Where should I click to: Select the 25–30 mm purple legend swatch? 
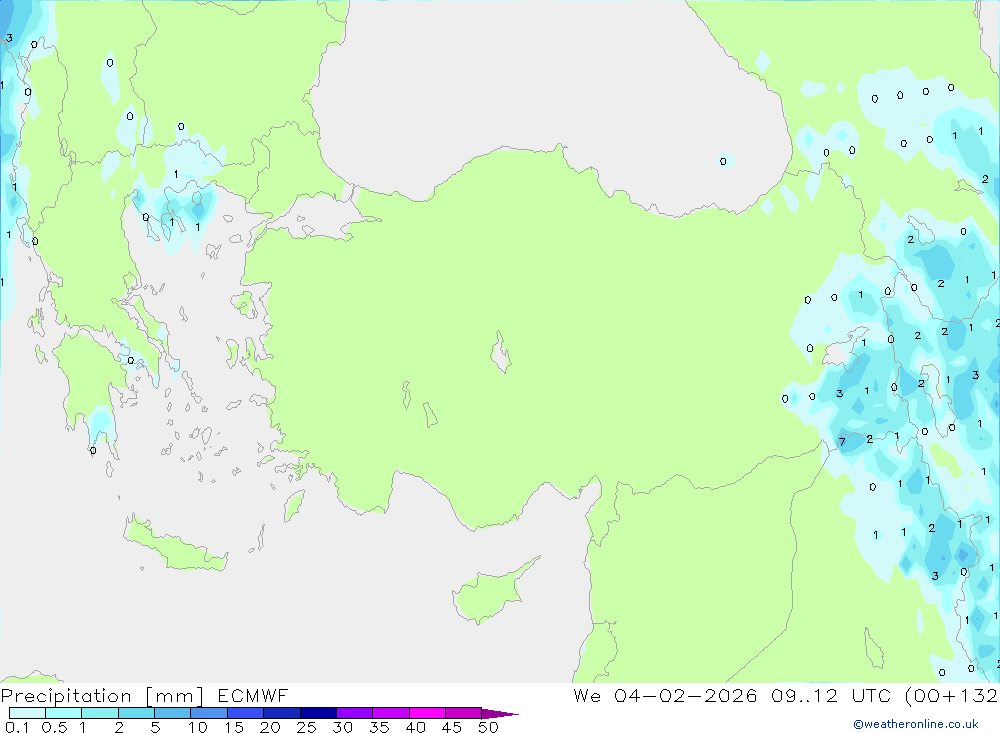(318, 713)
